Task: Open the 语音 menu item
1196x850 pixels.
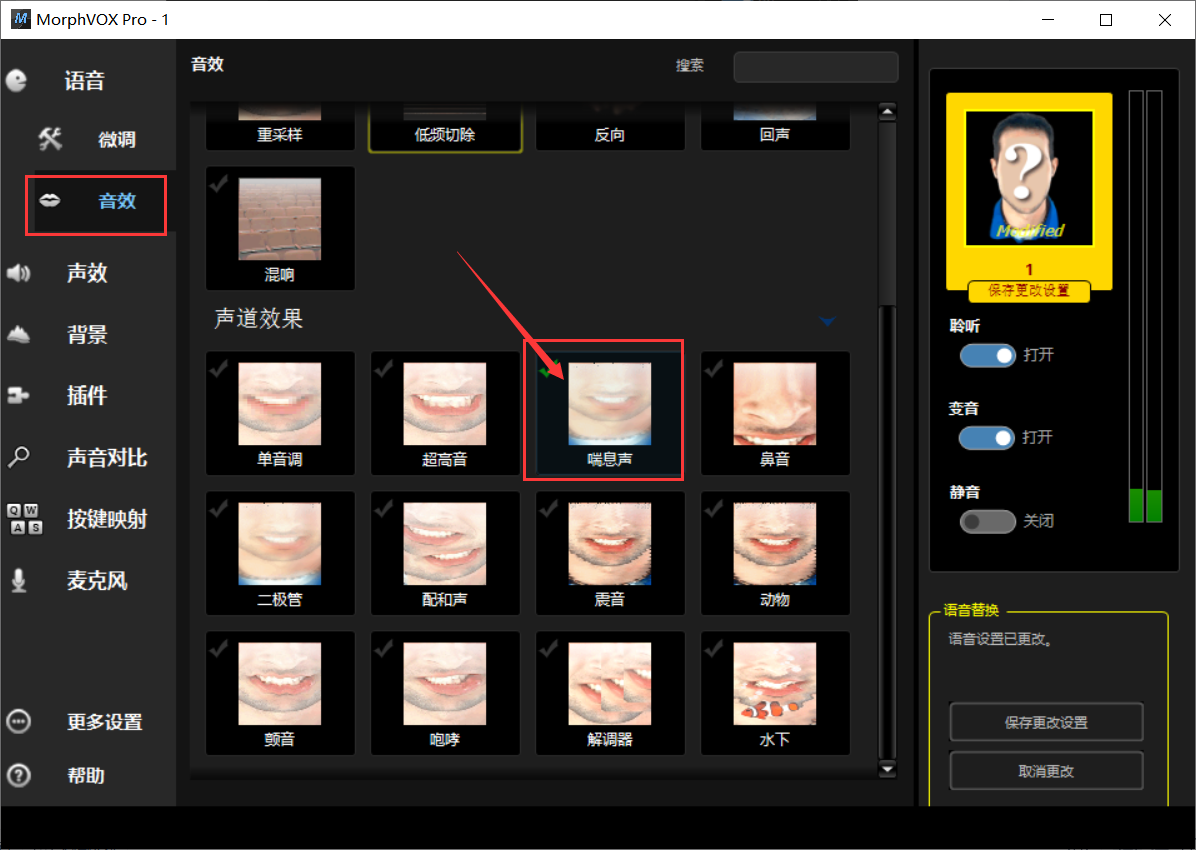Action: coord(85,81)
